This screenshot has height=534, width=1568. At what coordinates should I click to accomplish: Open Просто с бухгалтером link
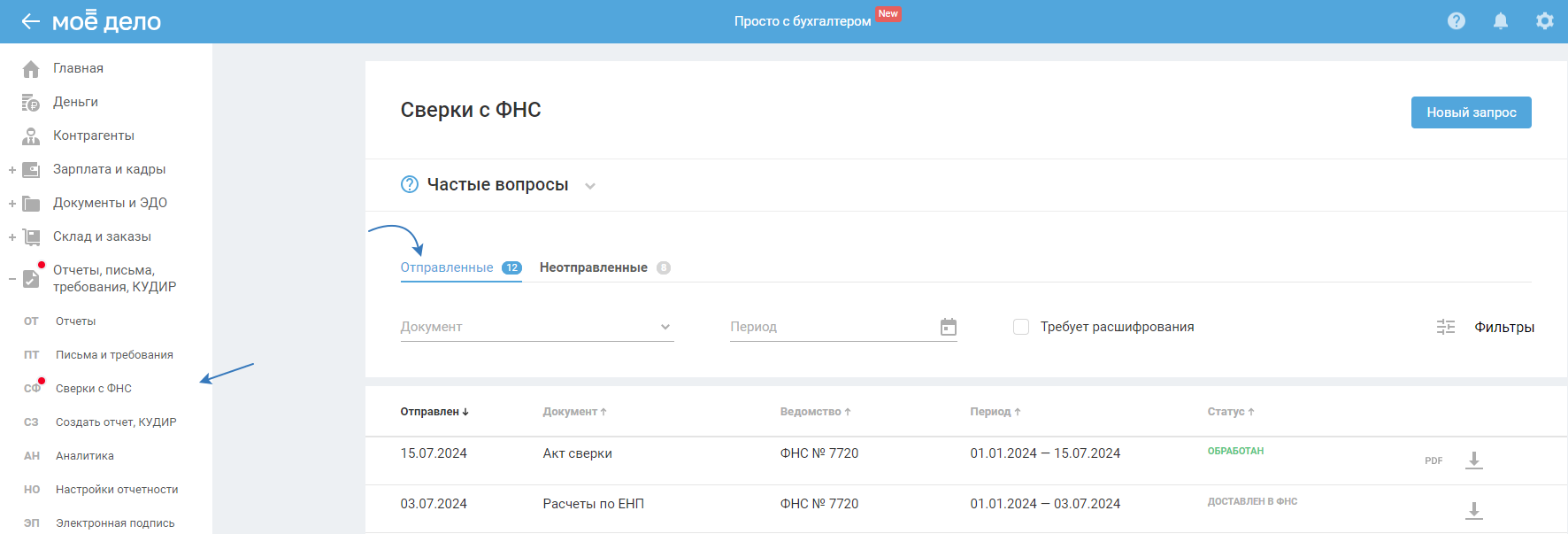pos(803,21)
